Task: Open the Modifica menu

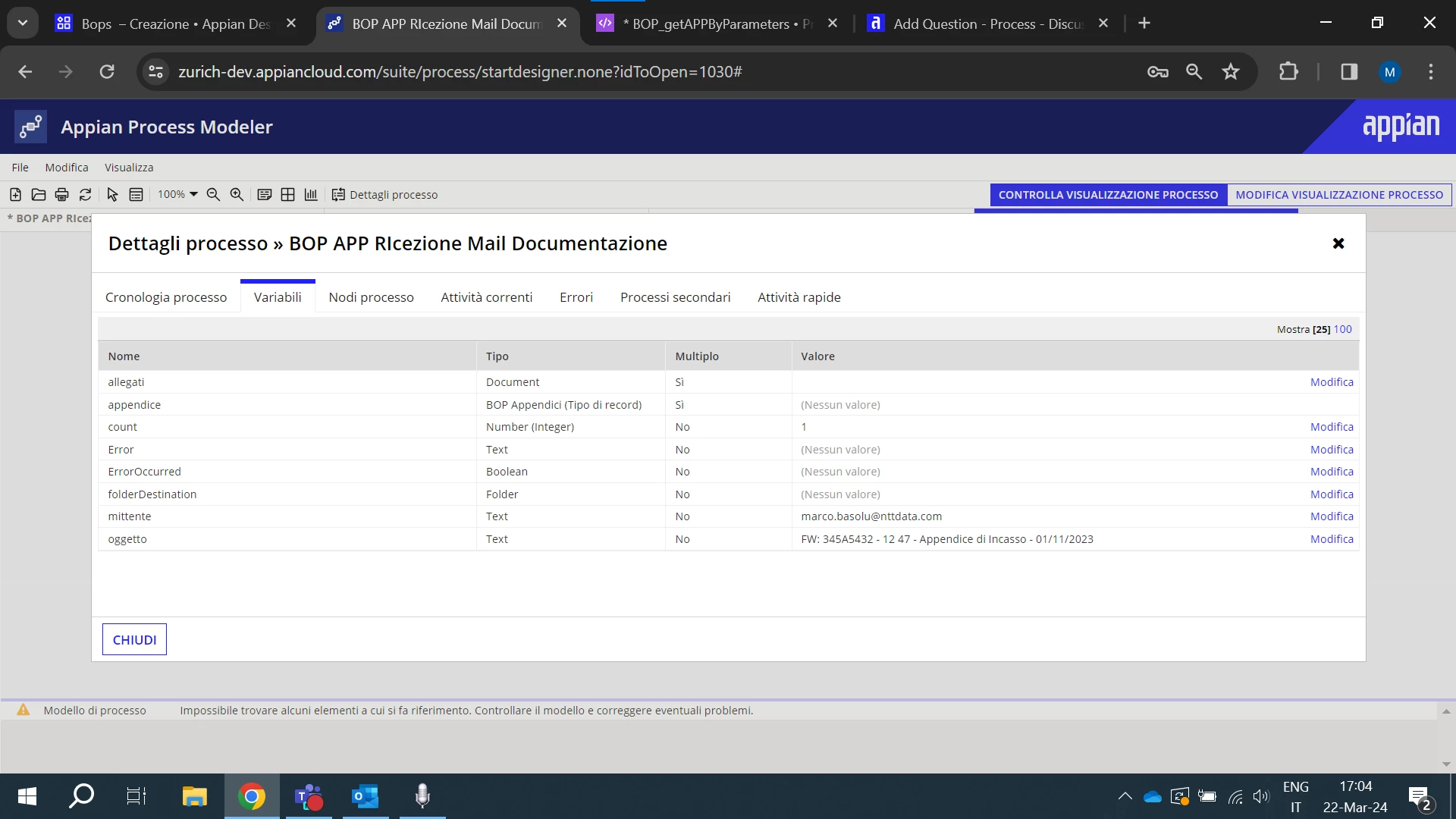Action: tap(67, 168)
